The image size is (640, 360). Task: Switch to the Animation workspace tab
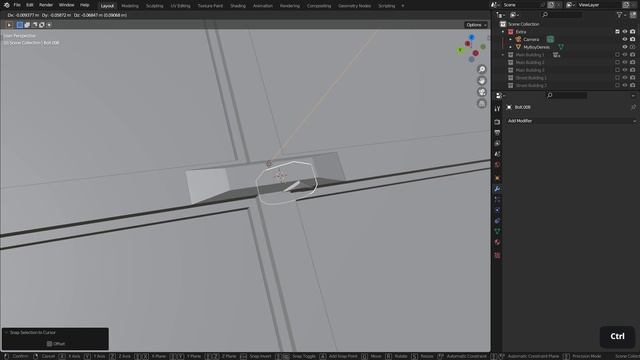[263, 6]
